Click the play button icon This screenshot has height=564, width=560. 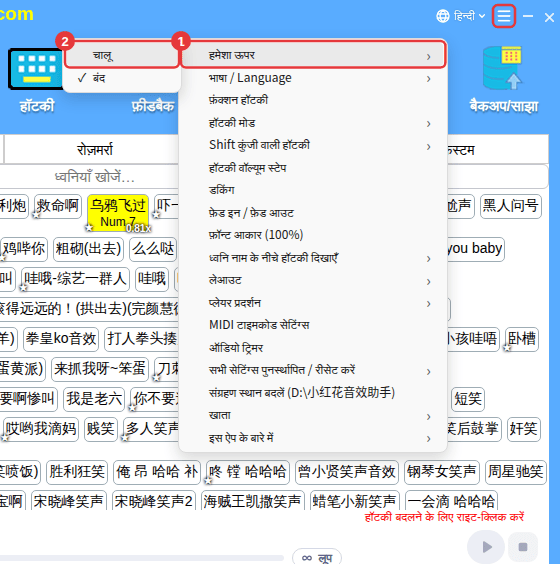[486, 547]
